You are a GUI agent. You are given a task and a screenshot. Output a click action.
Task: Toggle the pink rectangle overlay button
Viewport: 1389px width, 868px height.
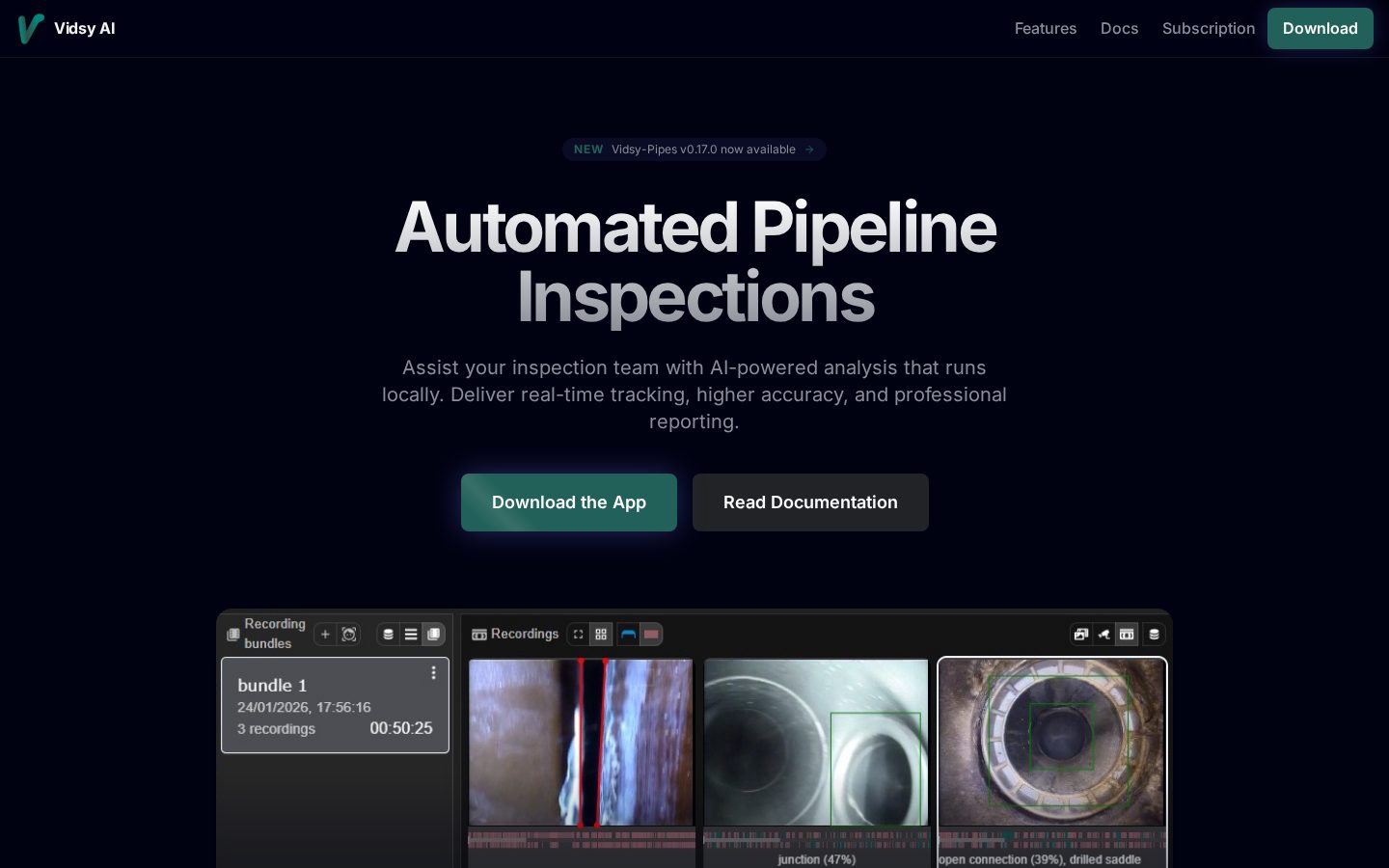[652, 635]
